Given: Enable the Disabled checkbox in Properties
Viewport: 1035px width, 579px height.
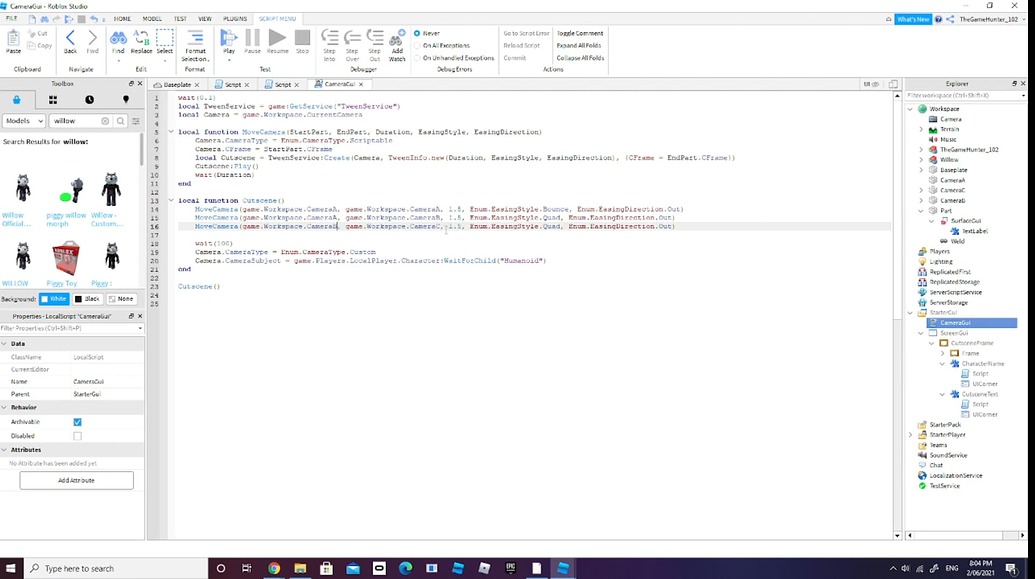Looking at the screenshot, I should tap(76, 435).
